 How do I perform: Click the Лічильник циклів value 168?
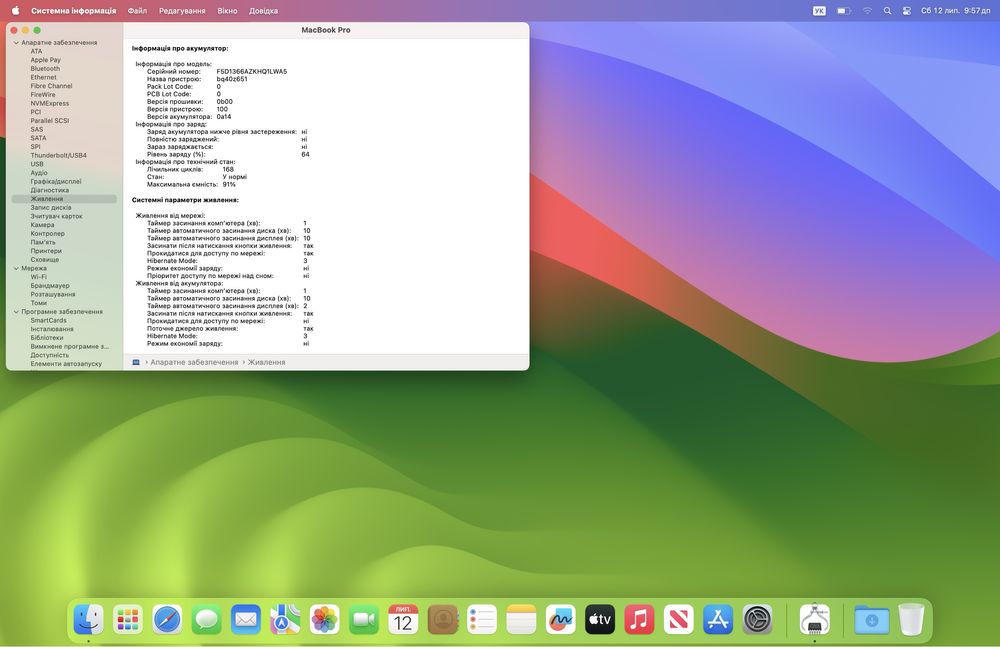click(228, 170)
